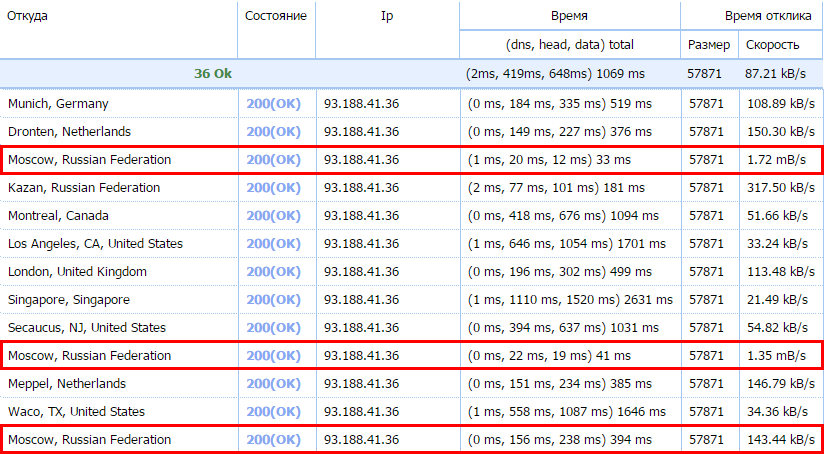Viewport: 824px width, 454px height.
Task: Click the IP address in Meppel, Netherlands row
Action: click(362, 384)
